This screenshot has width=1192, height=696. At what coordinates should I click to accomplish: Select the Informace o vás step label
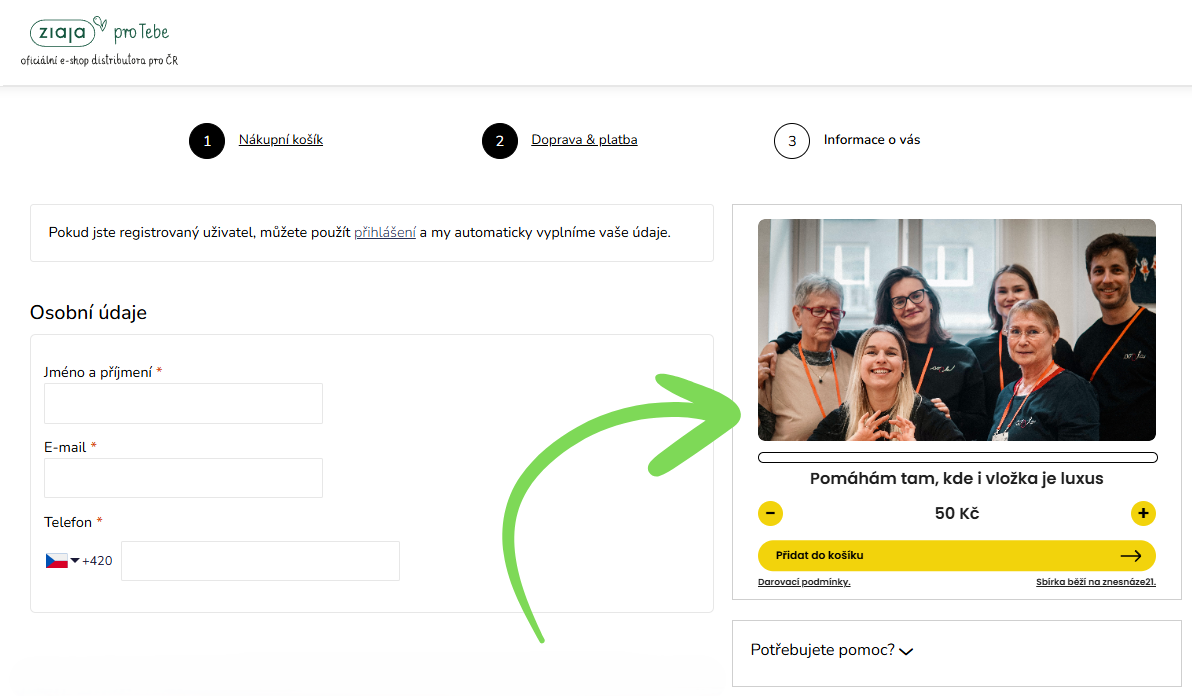coord(872,140)
